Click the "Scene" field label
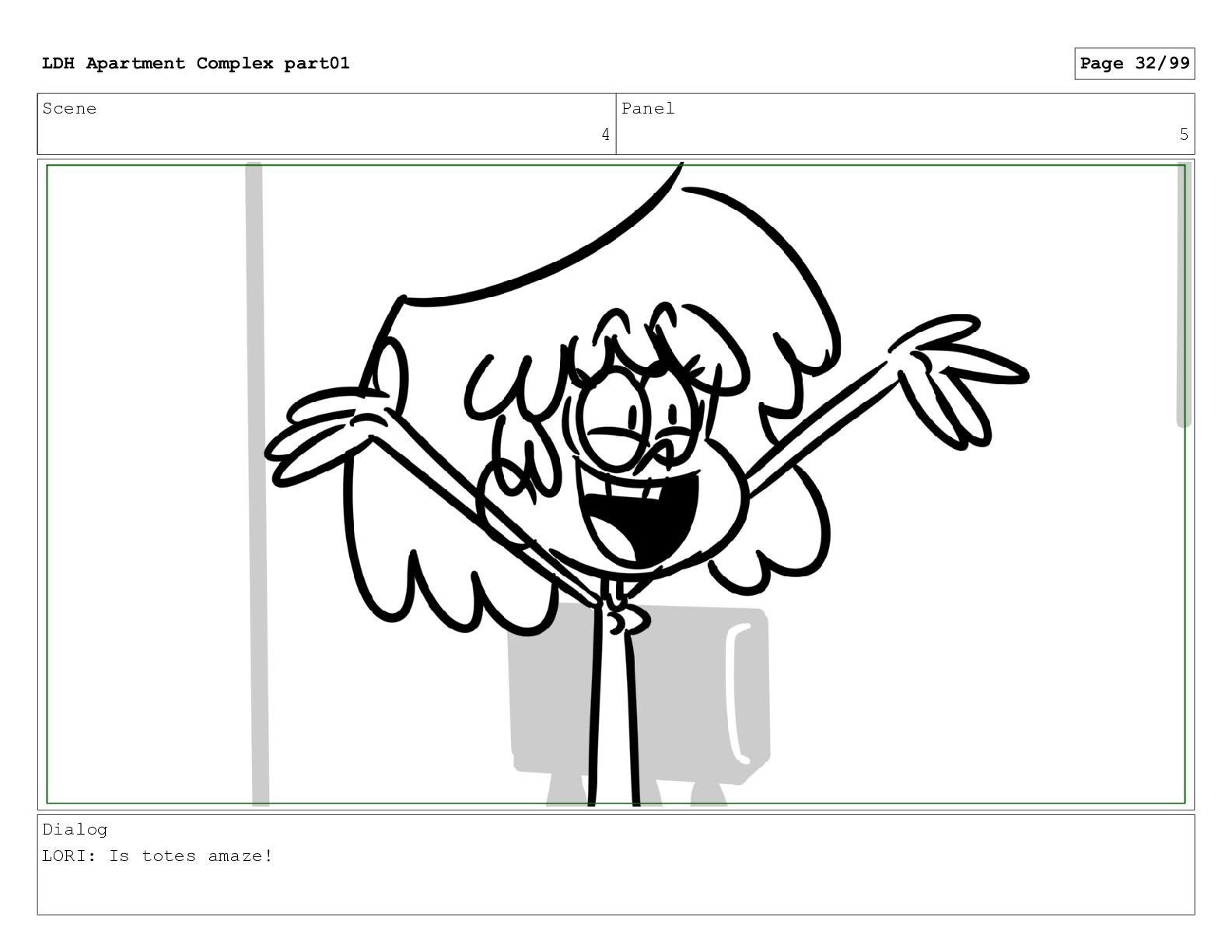Screen dimensions: 1232x952 (x=70, y=109)
